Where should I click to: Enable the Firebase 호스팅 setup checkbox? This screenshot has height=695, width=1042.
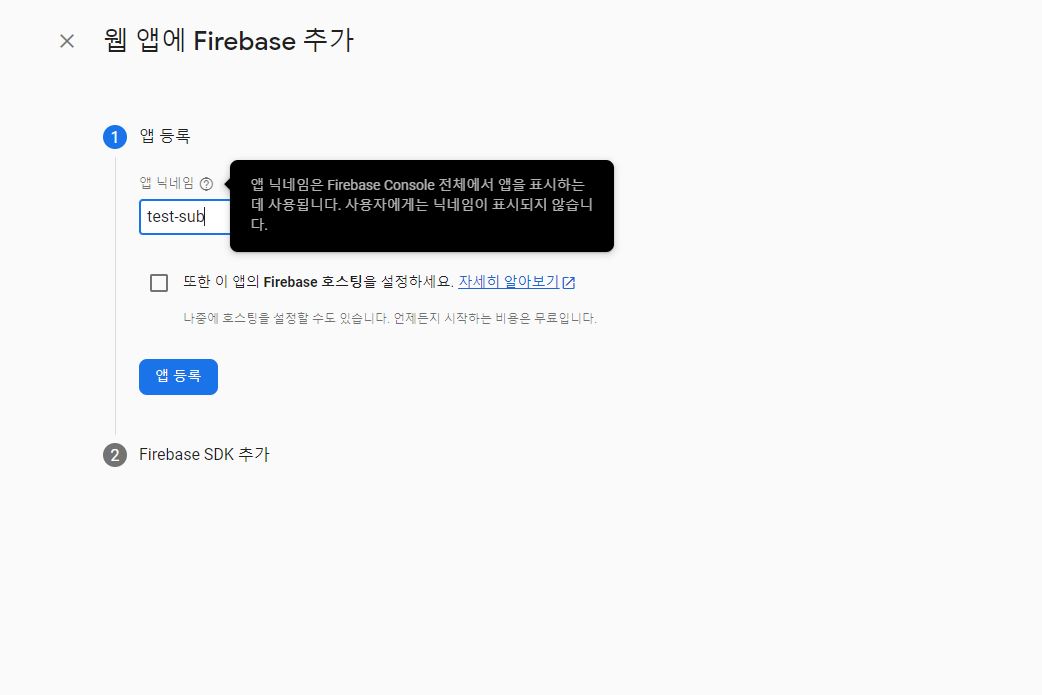pyautogui.click(x=159, y=283)
